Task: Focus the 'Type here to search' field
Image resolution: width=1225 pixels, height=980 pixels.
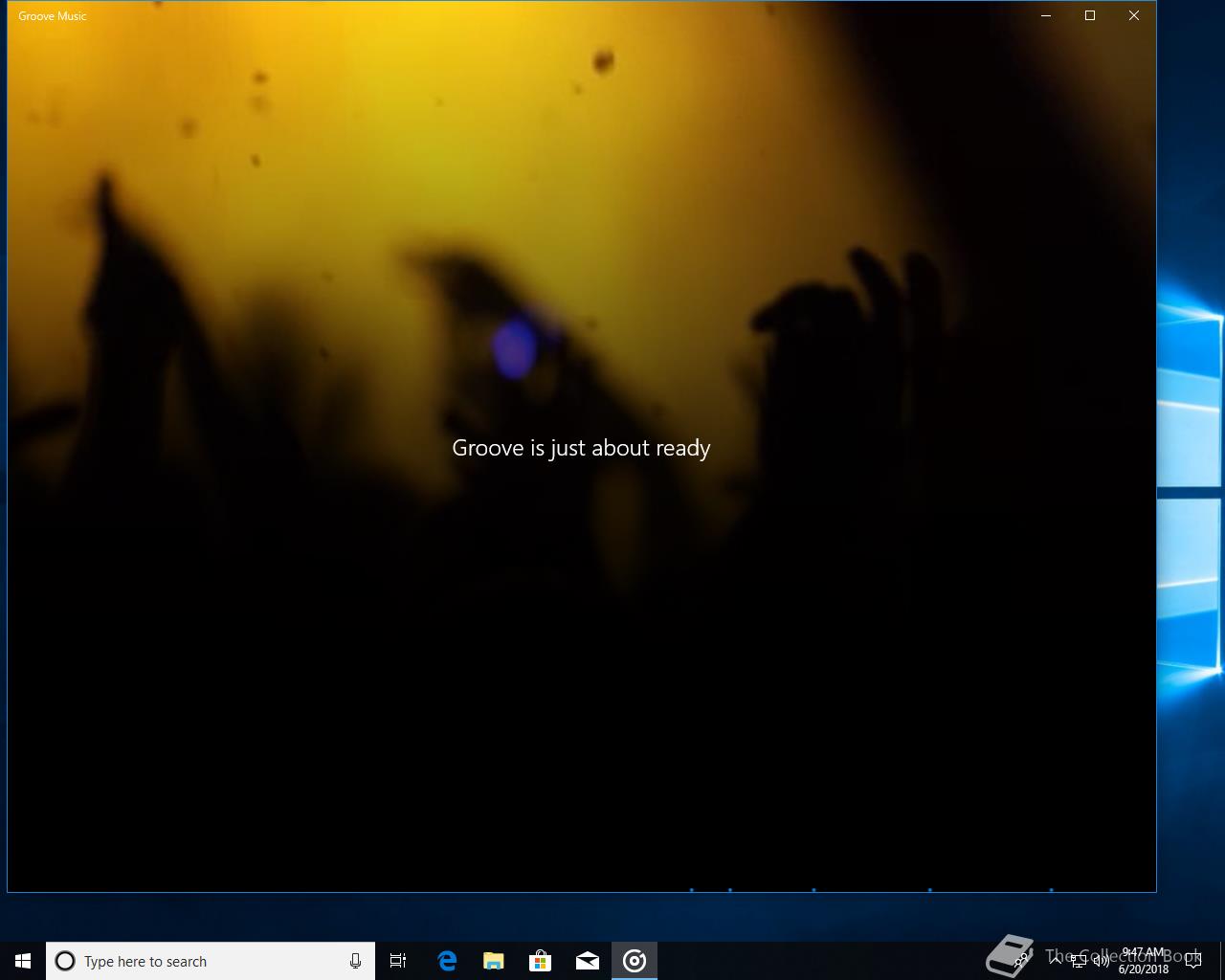Action: coord(211,961)
